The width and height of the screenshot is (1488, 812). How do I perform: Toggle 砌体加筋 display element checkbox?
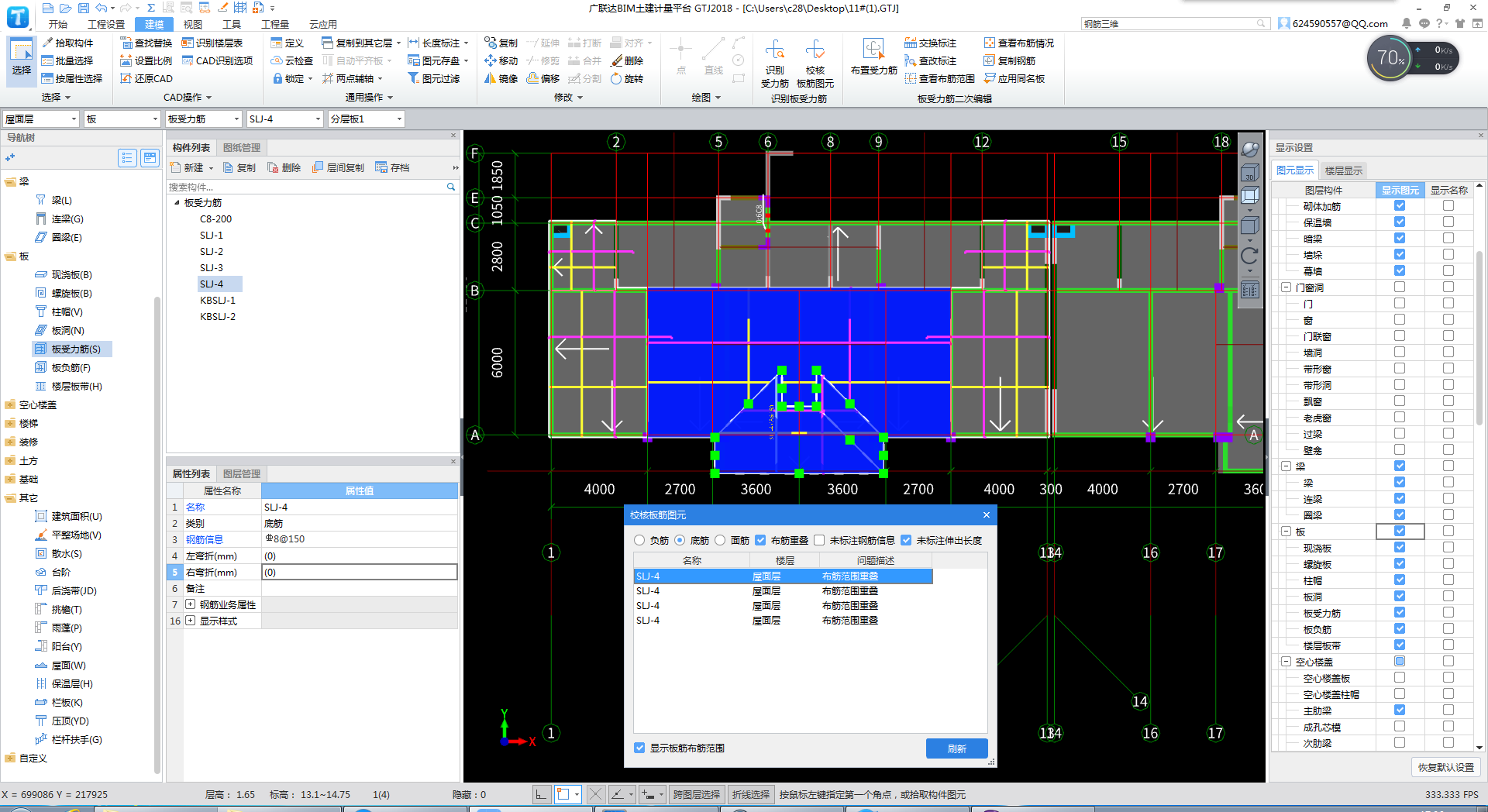[1400, 205]
